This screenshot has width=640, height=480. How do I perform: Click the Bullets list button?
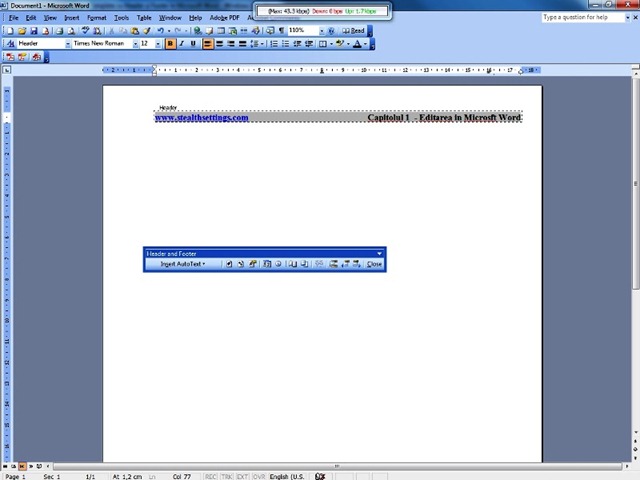click(x=286, y=44)
